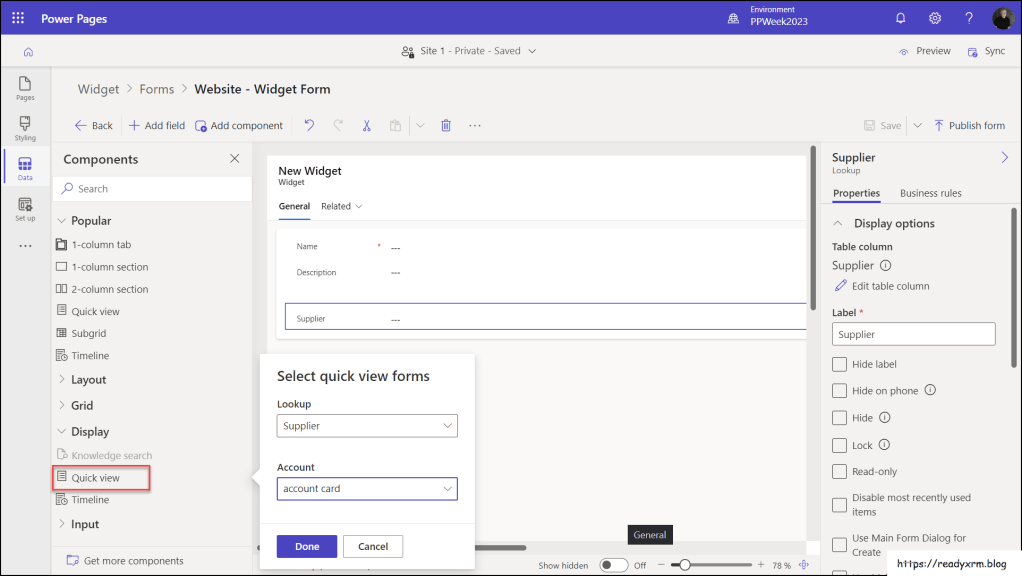Open the Data workspace in left rail

coord(25,167)
